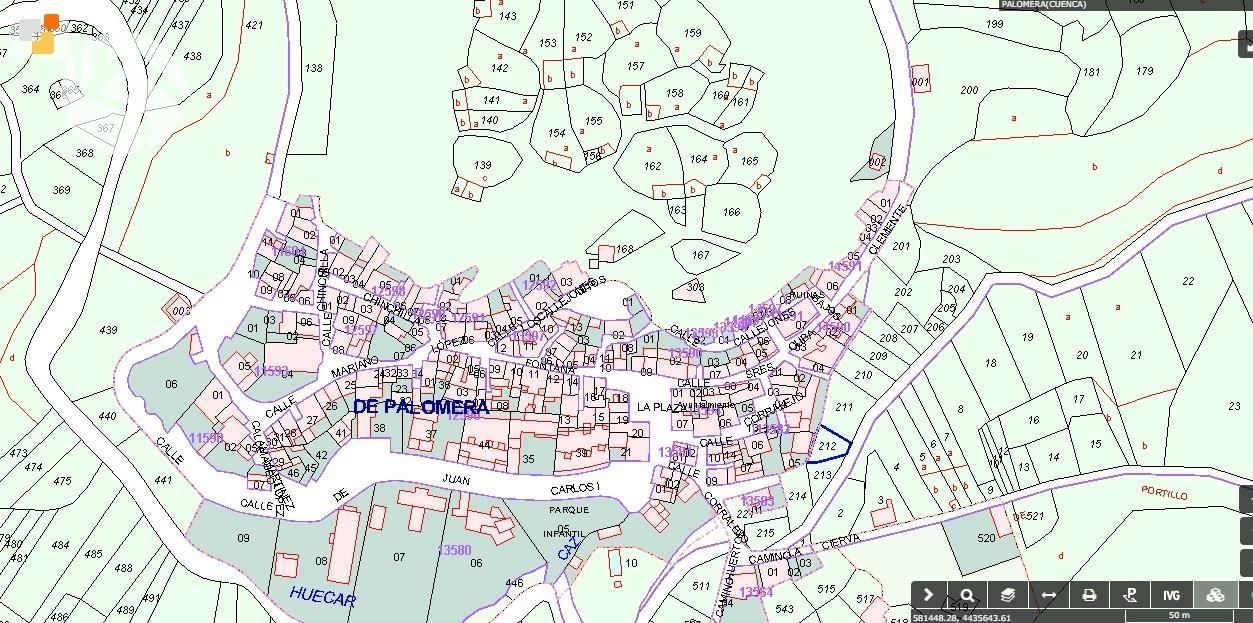Open the map layers panel
1253x623 pixels.
(1007, 595)
